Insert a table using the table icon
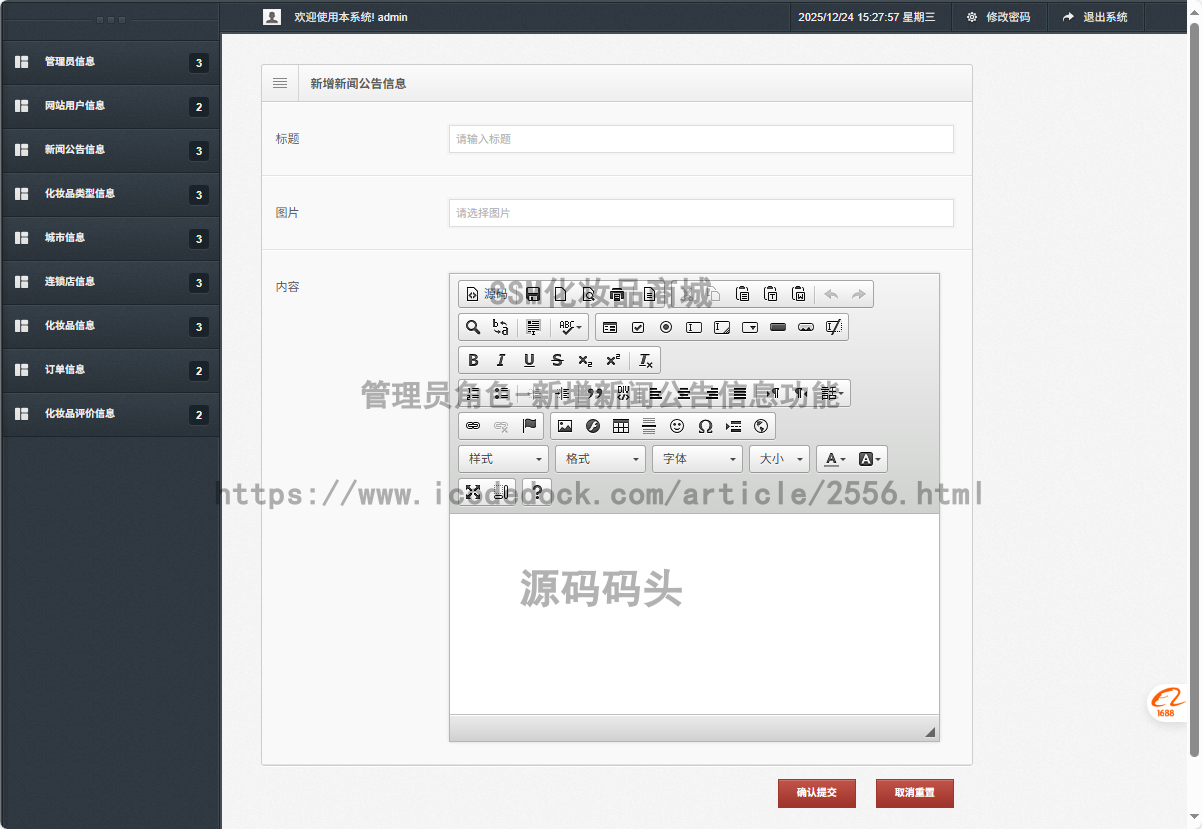 click(x=621, y=425)
